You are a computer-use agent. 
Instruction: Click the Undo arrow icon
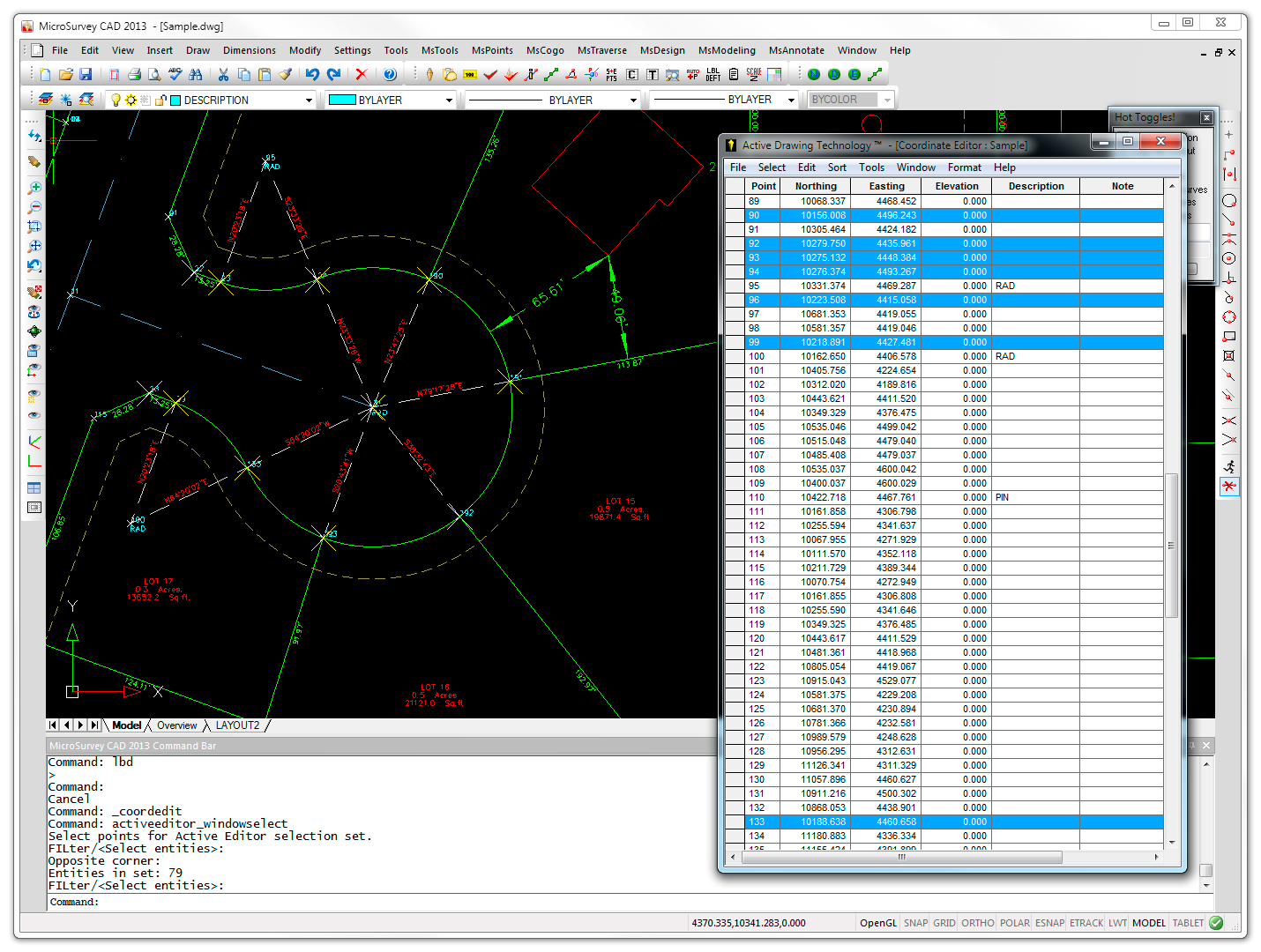(312, 75)
